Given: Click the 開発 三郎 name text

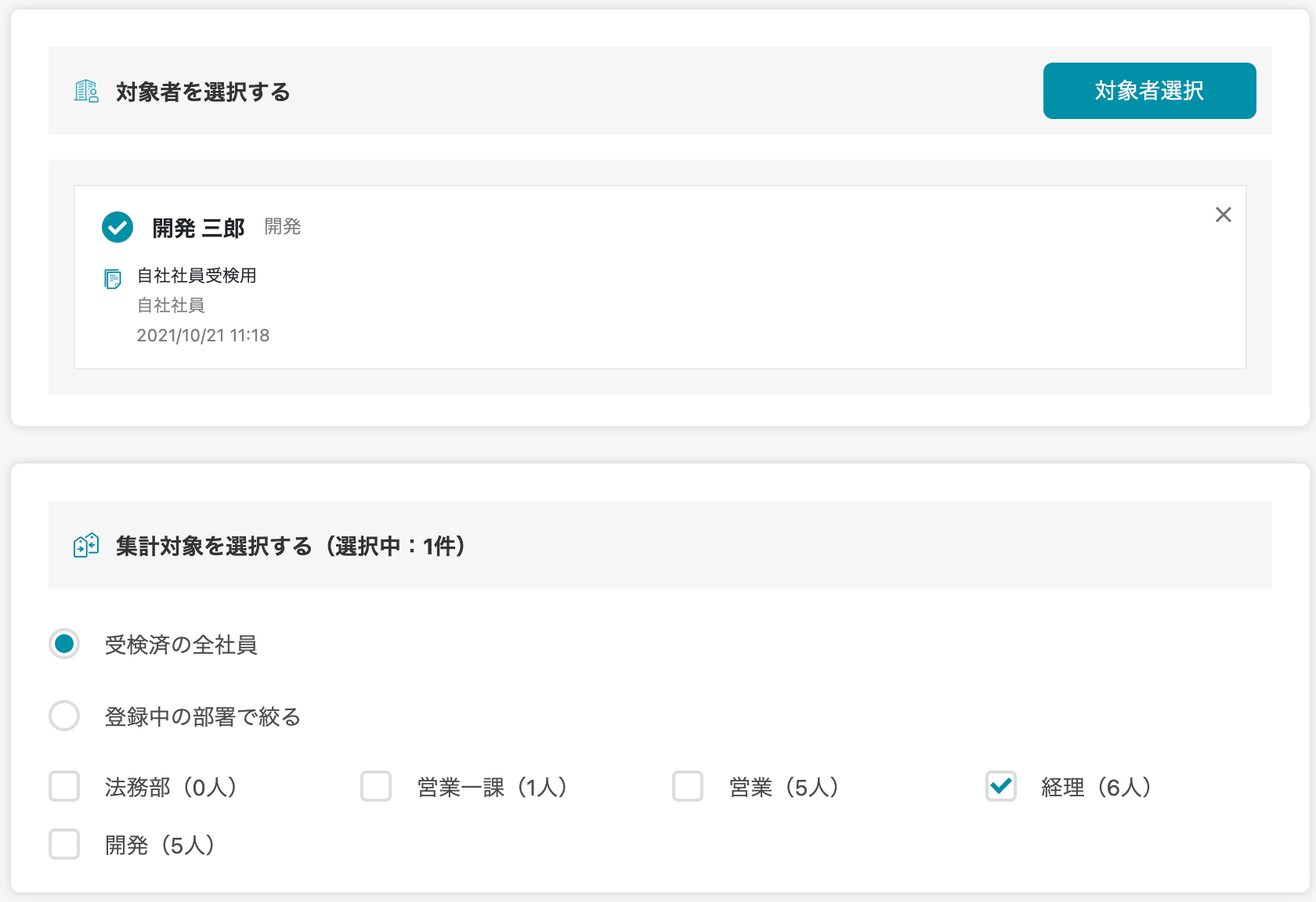Looking at the screenshot, I should click(x=198, y=228).
